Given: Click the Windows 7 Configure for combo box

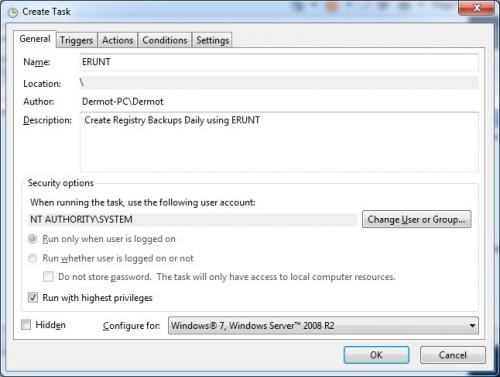Looking at the screenshot, I should coord(323,326).
